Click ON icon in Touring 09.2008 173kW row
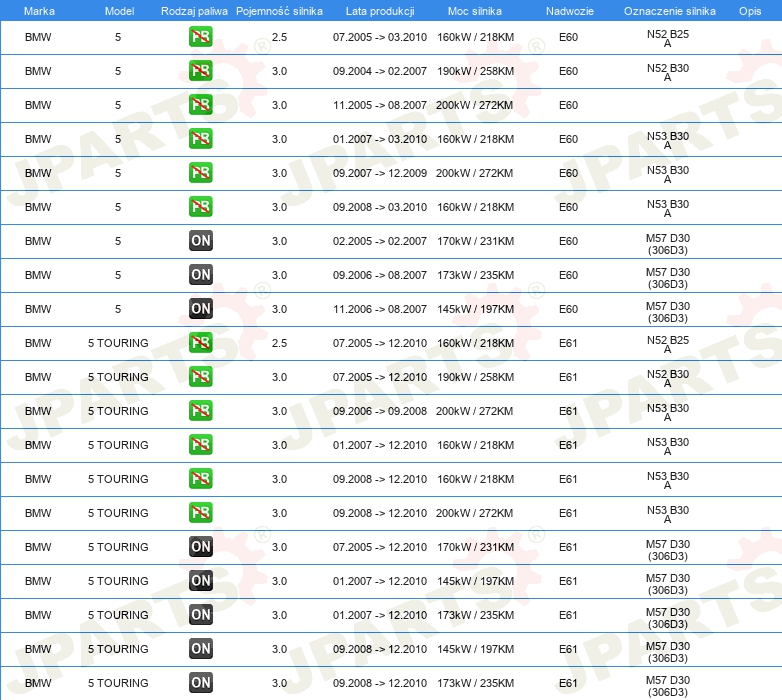The width and height of the screenshot is (782, 700). [201, 683]
